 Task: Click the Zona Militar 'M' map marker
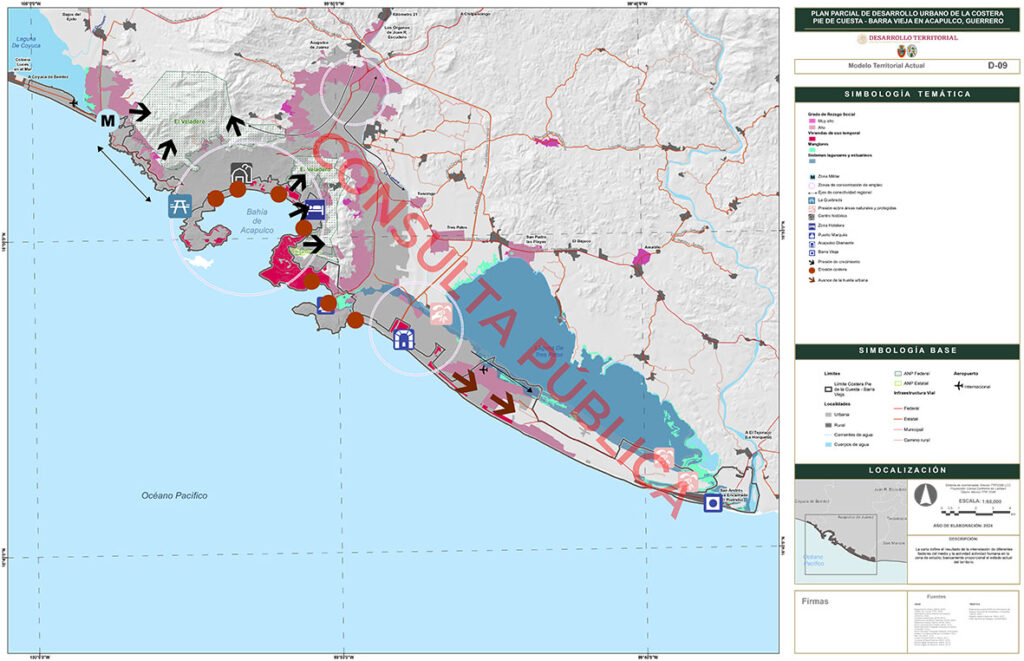point(108,121)
